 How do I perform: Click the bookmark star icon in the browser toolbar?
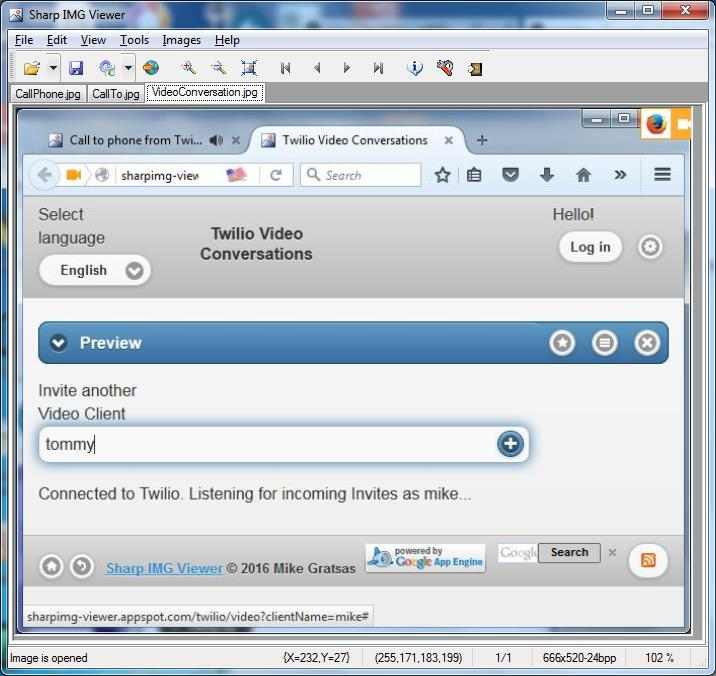pyautogui.click(x=442, y=175)
